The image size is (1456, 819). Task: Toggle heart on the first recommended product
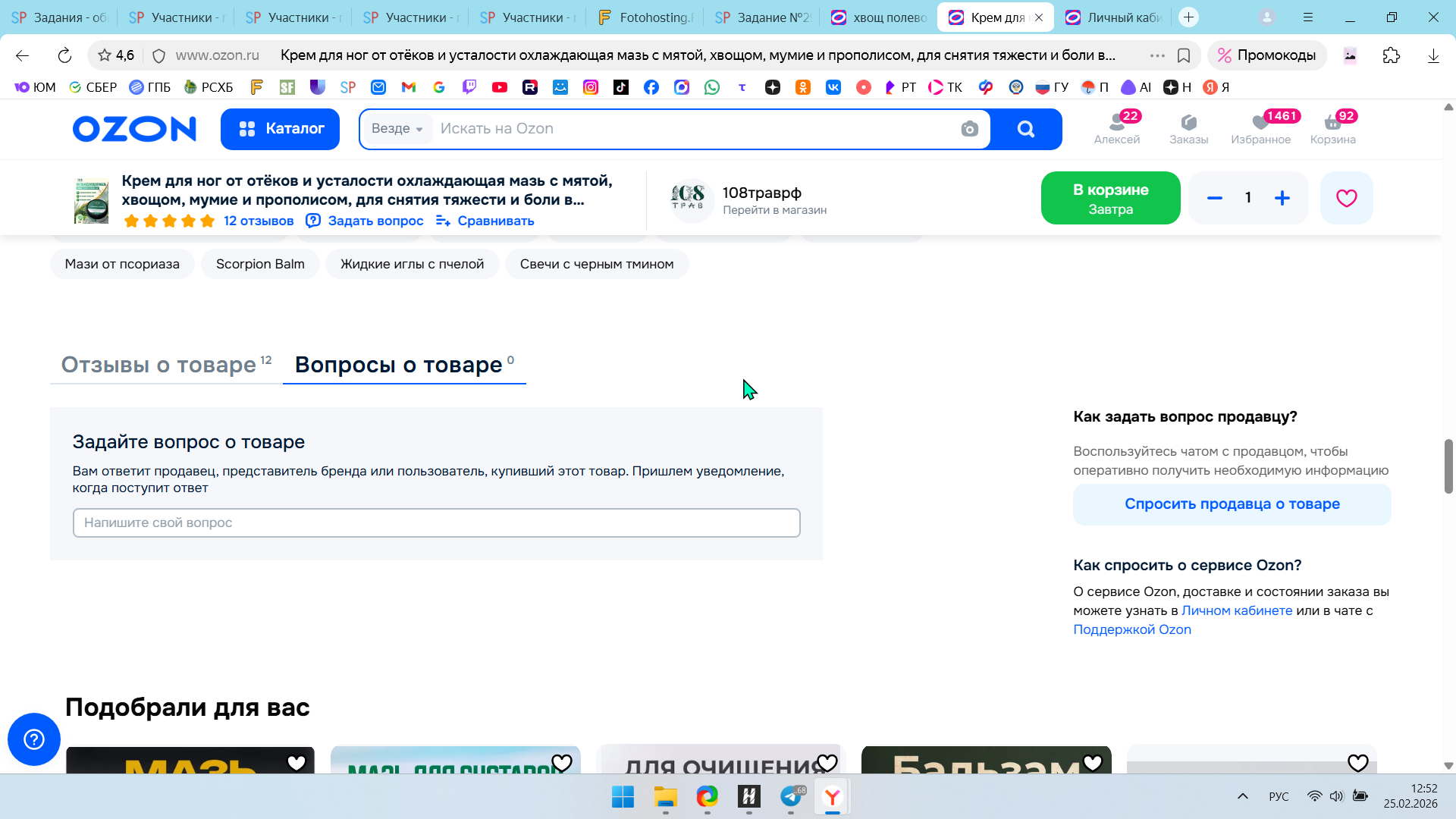[297, 762]
